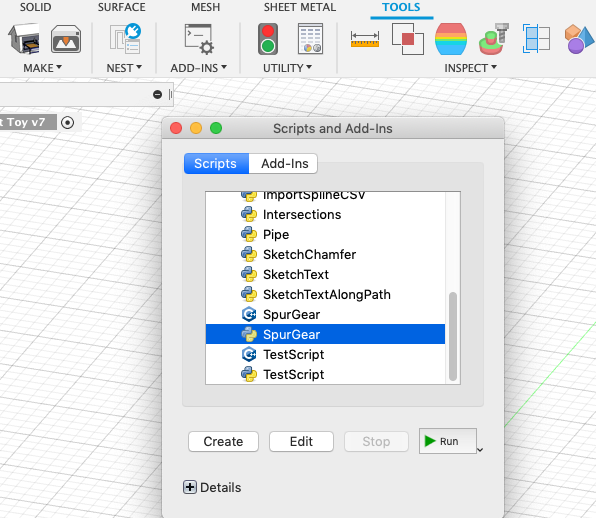Switch to the SURFACE tab
596x518 pixels.
coord(122,7)
